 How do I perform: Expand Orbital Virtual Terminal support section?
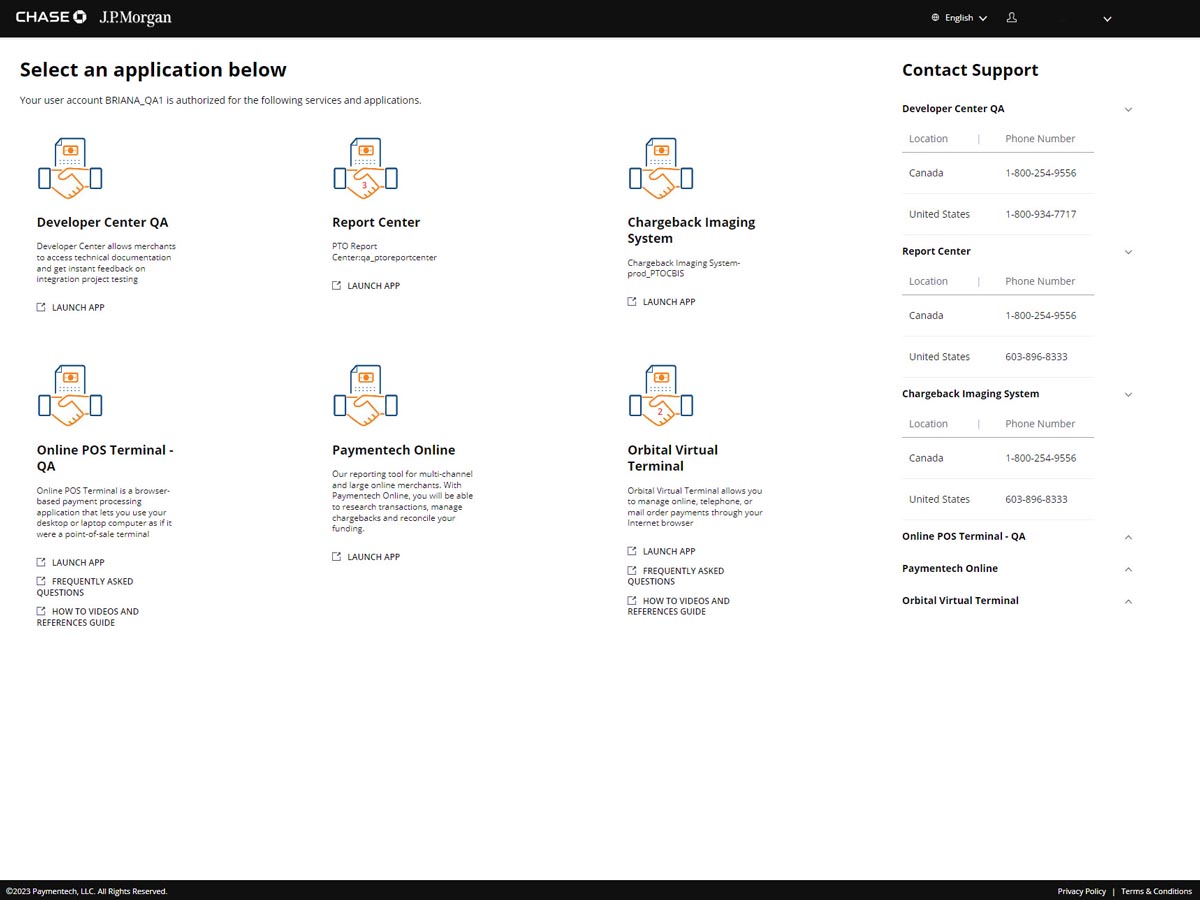point(1128,601)
